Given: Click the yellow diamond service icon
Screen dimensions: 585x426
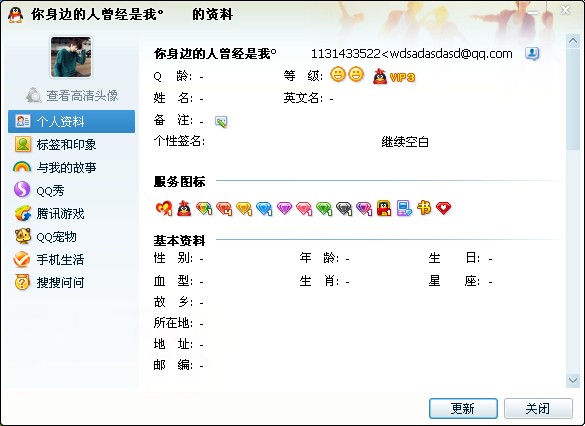Looking at the screenshot, I should pyautogui.click(x=244, y=208).
